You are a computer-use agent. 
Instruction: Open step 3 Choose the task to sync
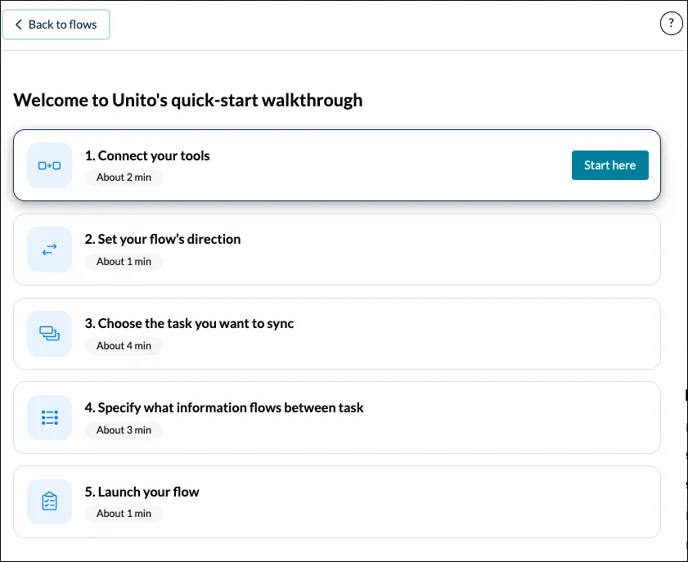[x=189, y=324]
